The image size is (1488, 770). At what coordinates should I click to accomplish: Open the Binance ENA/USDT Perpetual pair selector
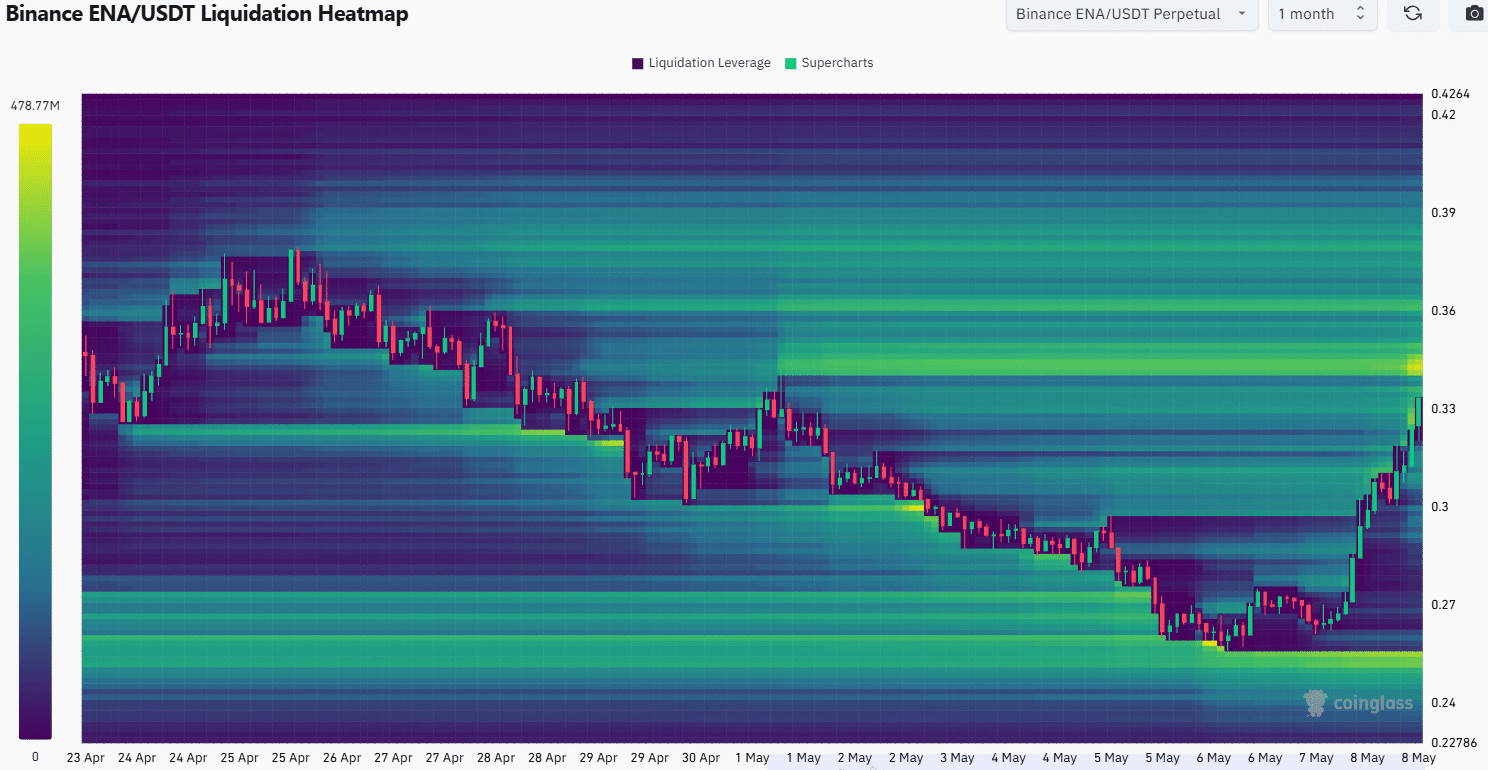[x=1118, y=14]
